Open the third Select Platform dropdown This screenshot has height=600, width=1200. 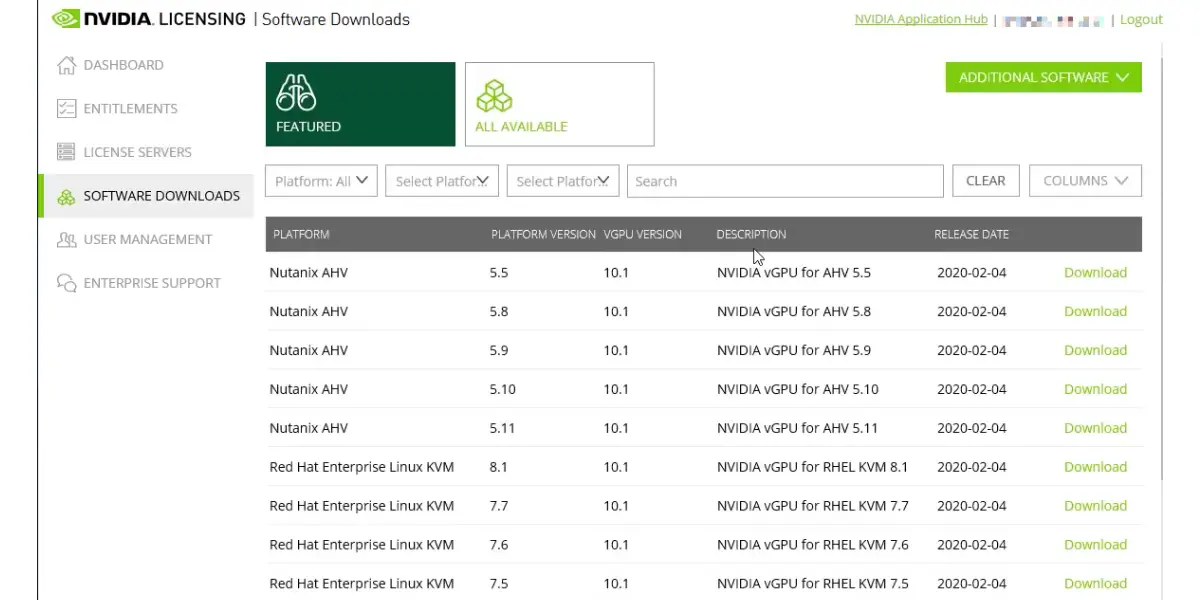coord(563,181)
